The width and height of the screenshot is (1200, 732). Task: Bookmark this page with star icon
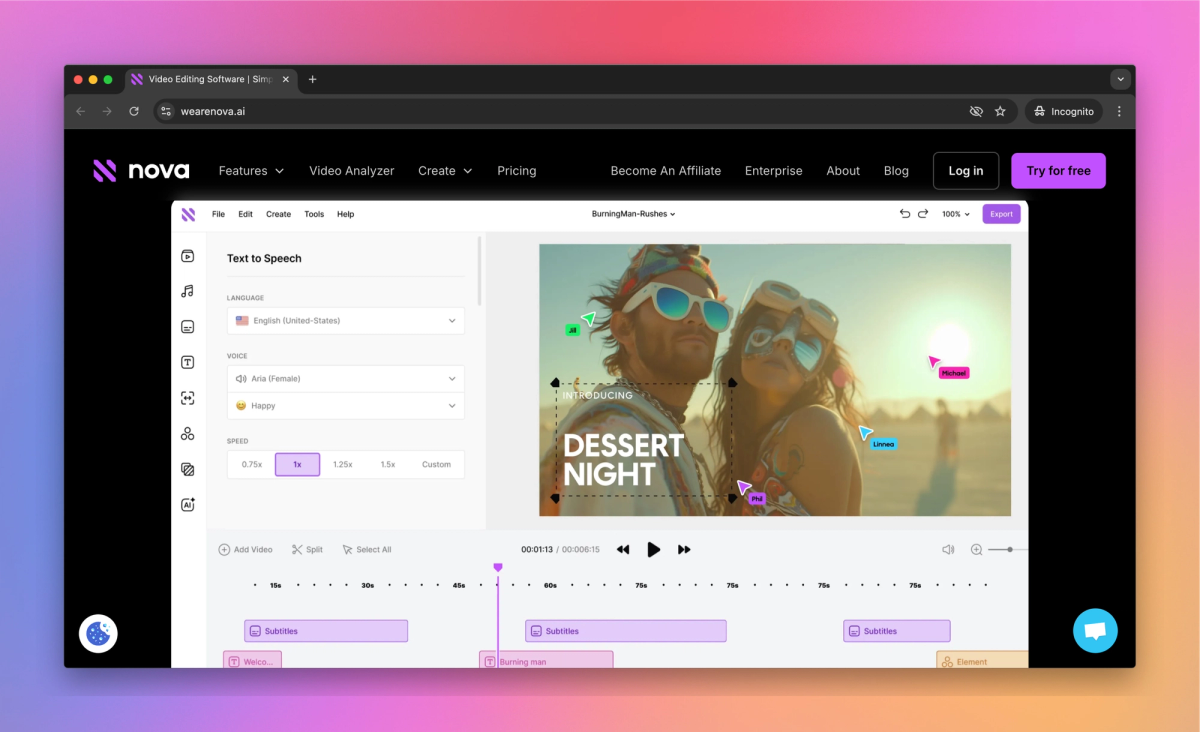1000,111
